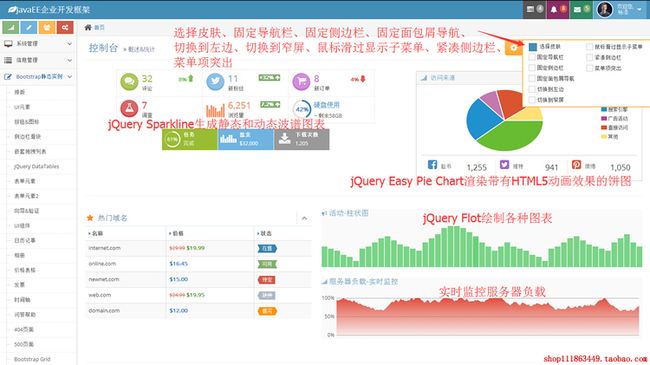Click the red Pinterest icon beside 1,050
This screenshot has height=365, width=650.
click(x=576, y=165)
